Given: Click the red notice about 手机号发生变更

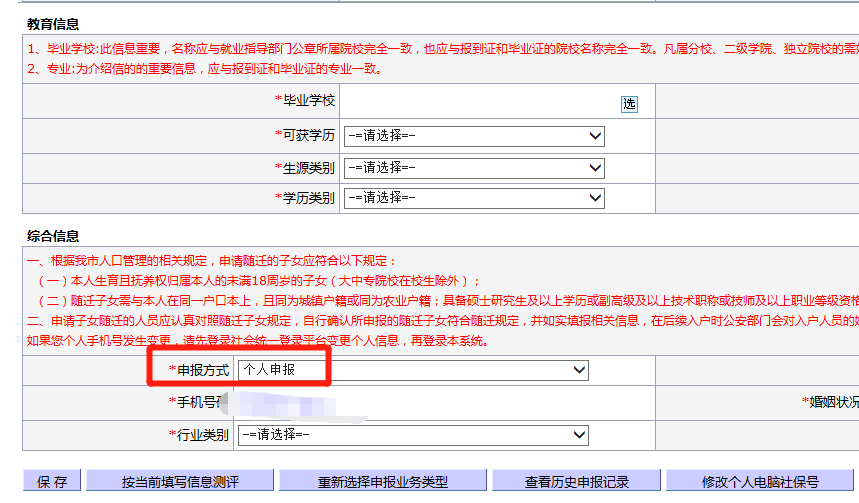Looking at the screenshot, I should coord(257,341).
